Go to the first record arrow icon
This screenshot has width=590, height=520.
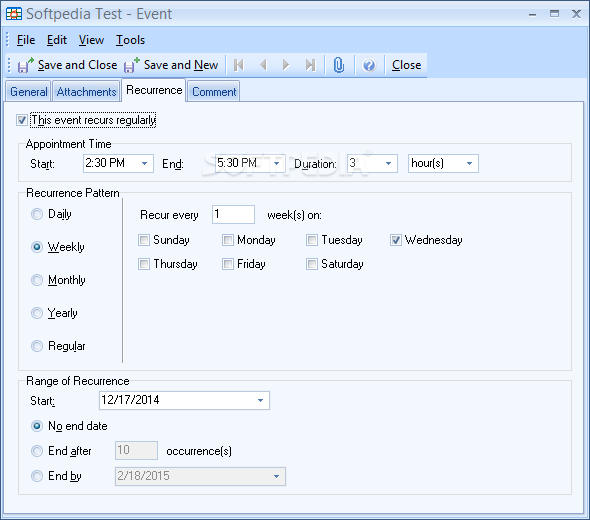click(239, 65)
